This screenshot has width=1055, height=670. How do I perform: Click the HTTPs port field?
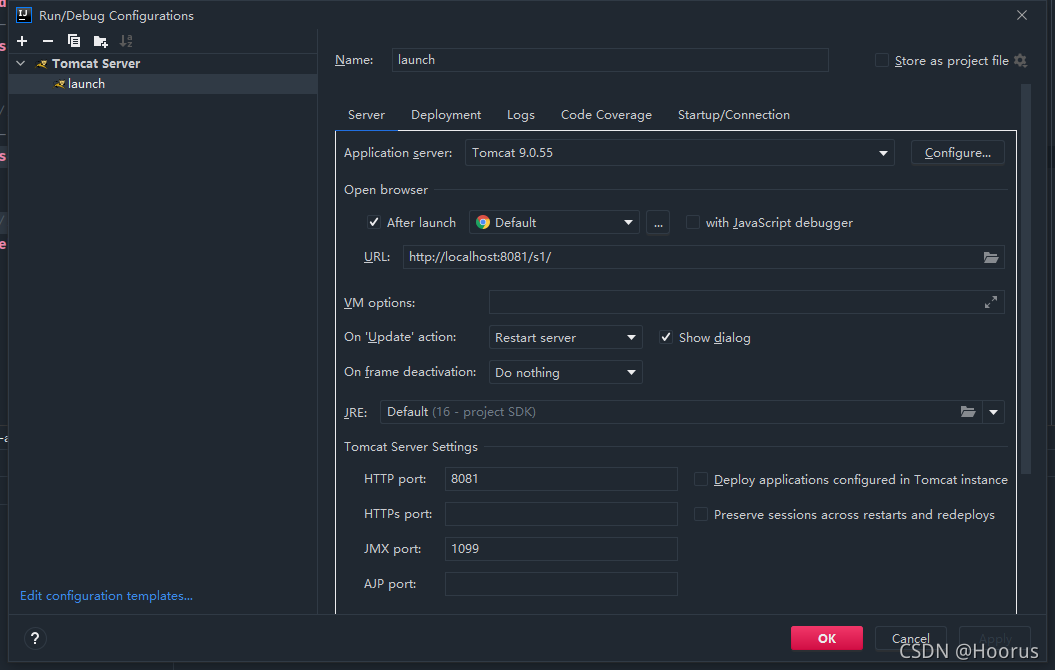coord(561,514)
